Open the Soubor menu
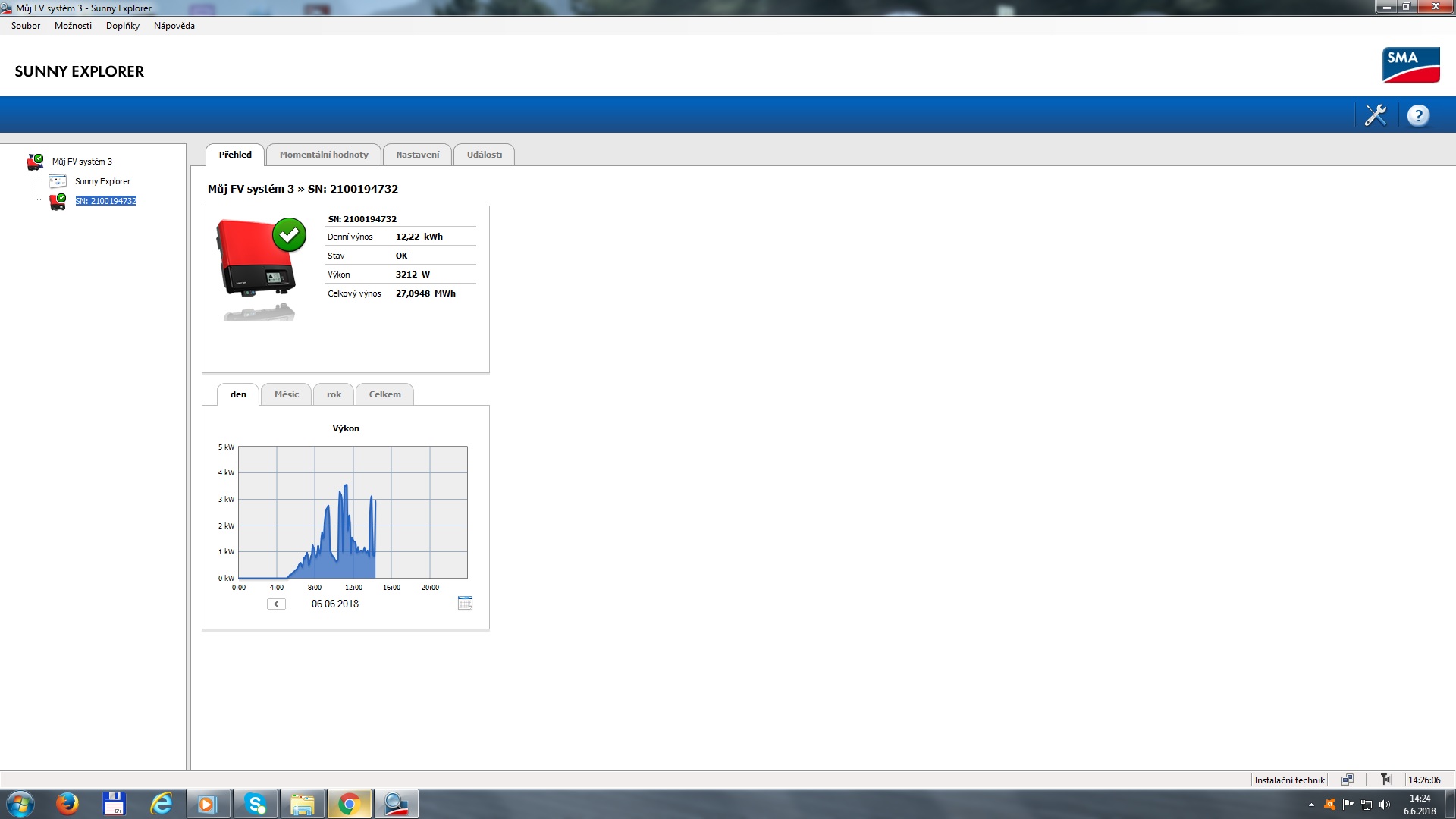Image resolution: width=1456 pixels, height=819 pixels. [26, 26]
